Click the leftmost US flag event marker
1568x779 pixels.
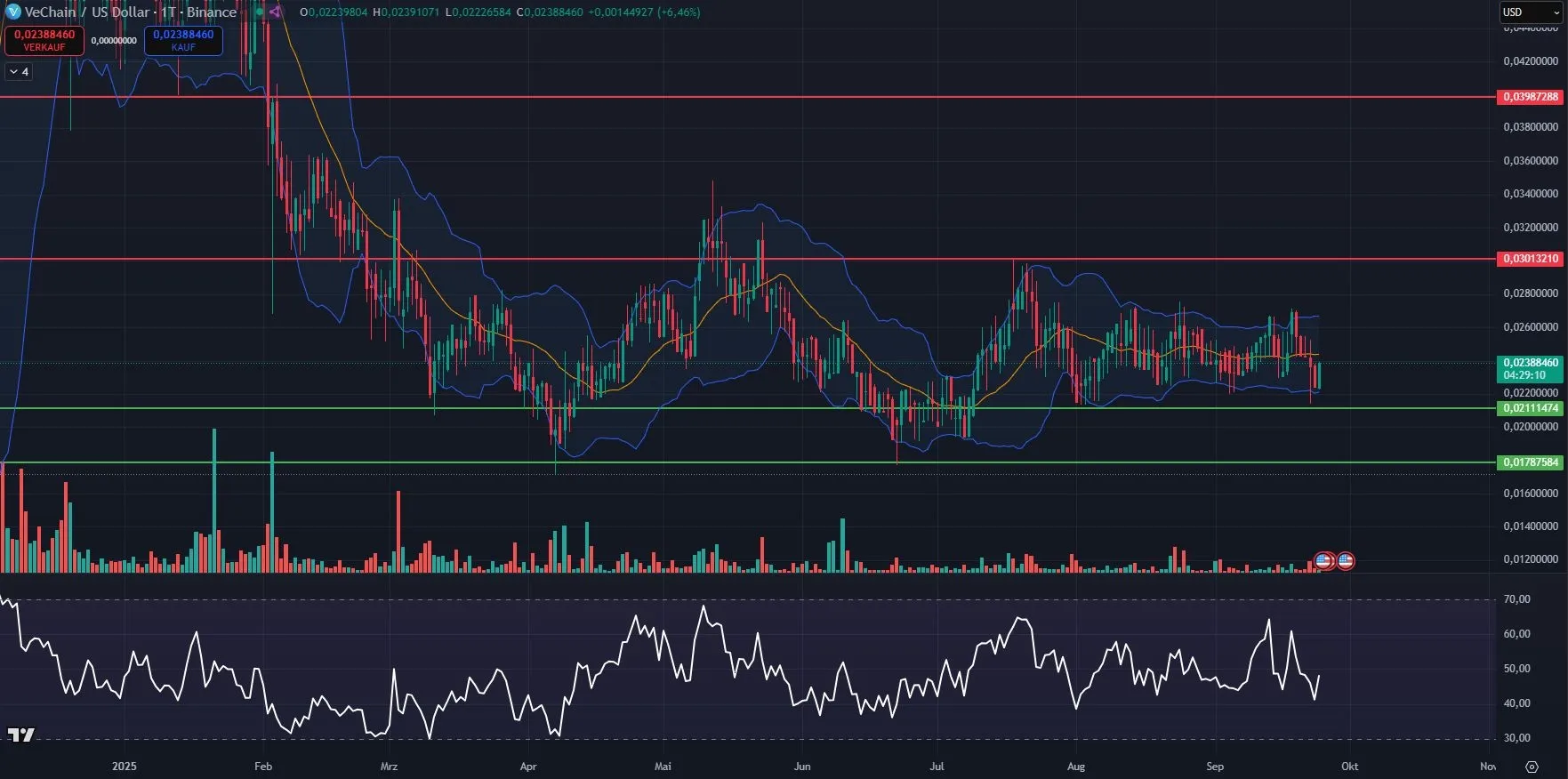1323,560
